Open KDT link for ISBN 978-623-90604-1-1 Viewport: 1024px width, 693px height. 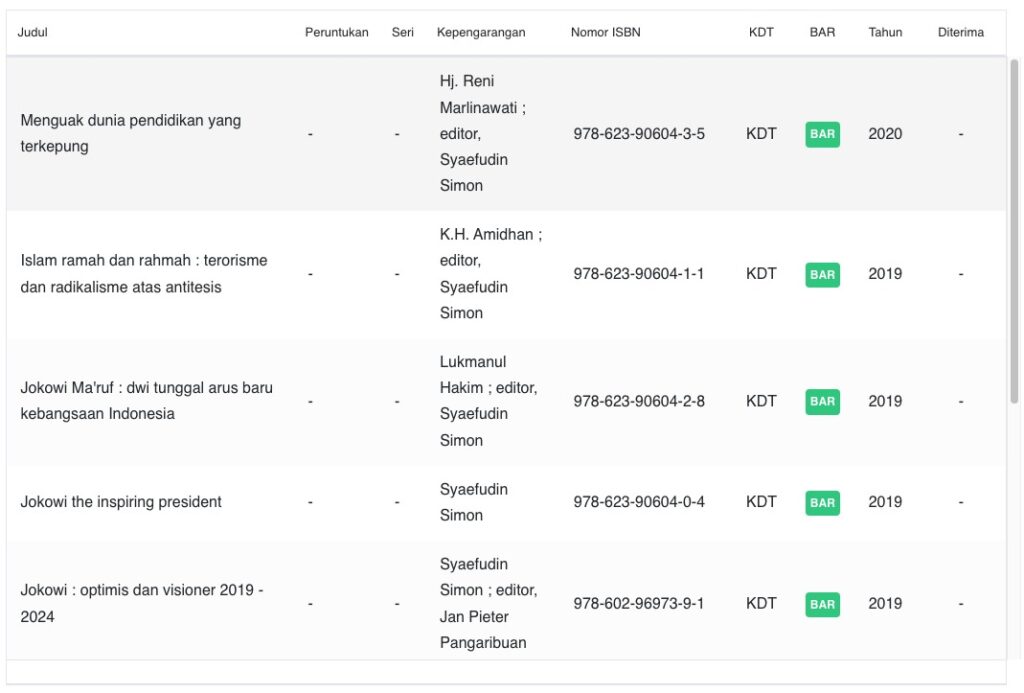pos(761,274)
